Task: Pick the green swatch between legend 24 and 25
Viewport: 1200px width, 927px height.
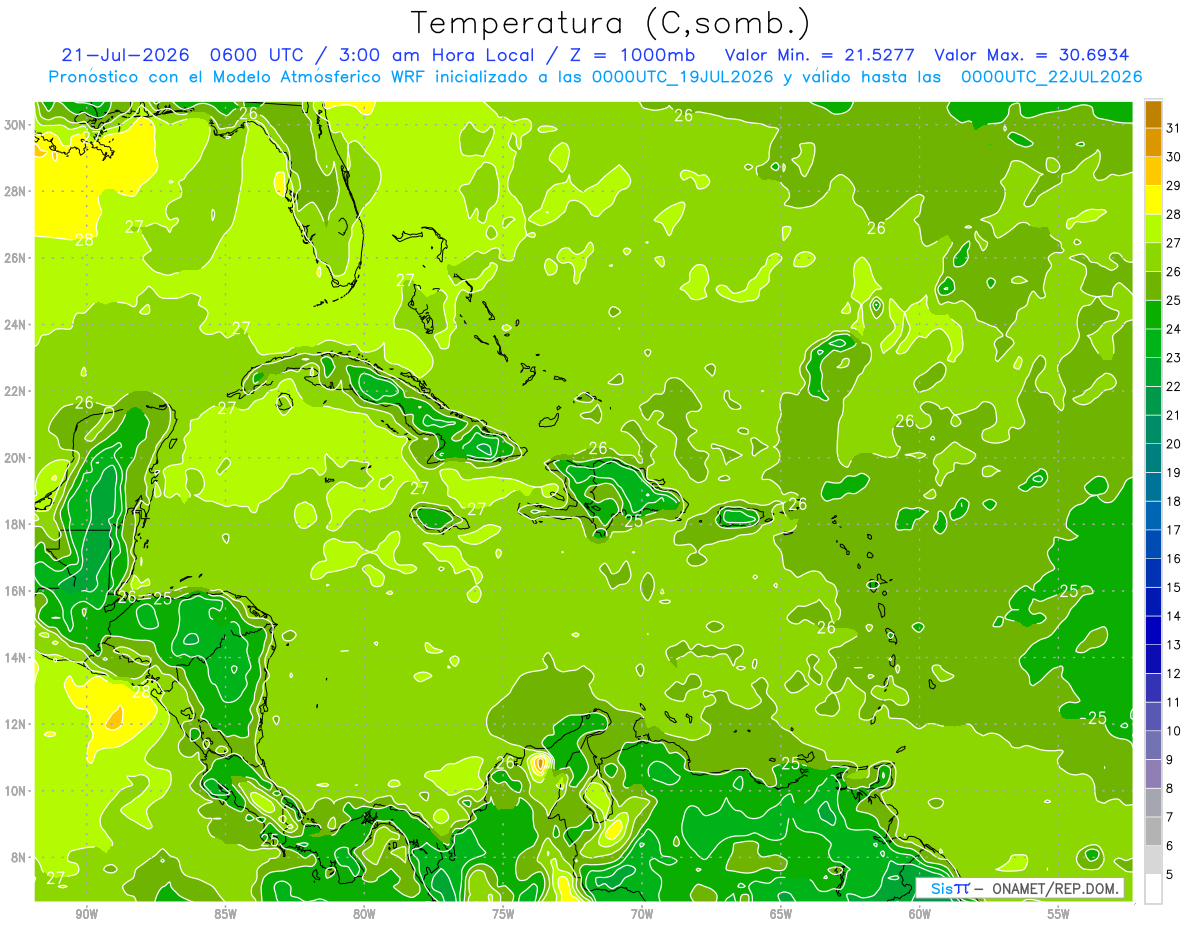Action: pyautogui.click(x=1153, y=315)
